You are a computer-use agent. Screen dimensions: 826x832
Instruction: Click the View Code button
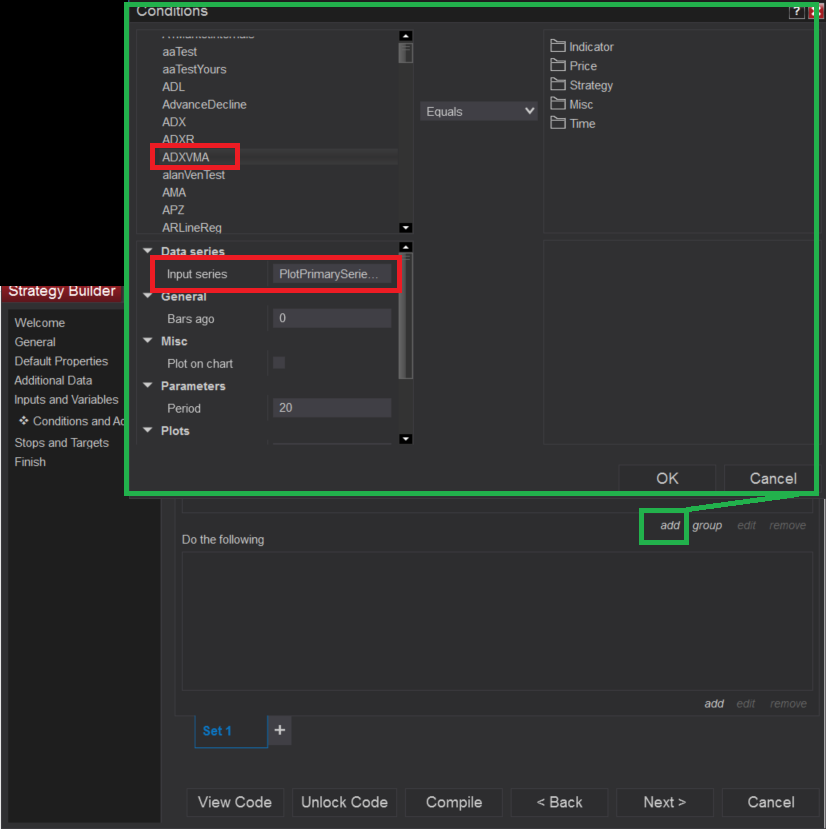235,802
